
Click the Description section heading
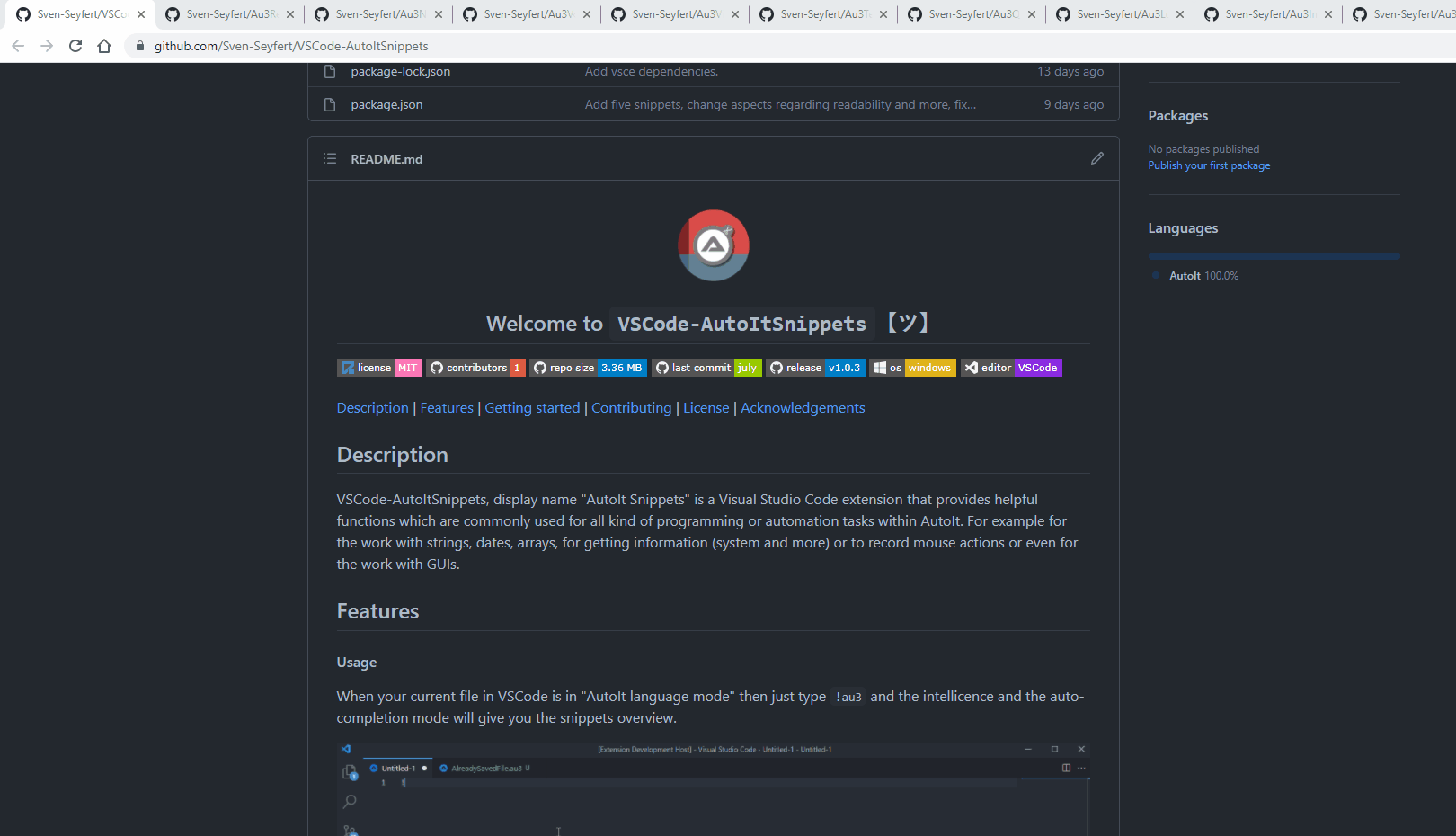pyautogui.click(x=392, y=455)
